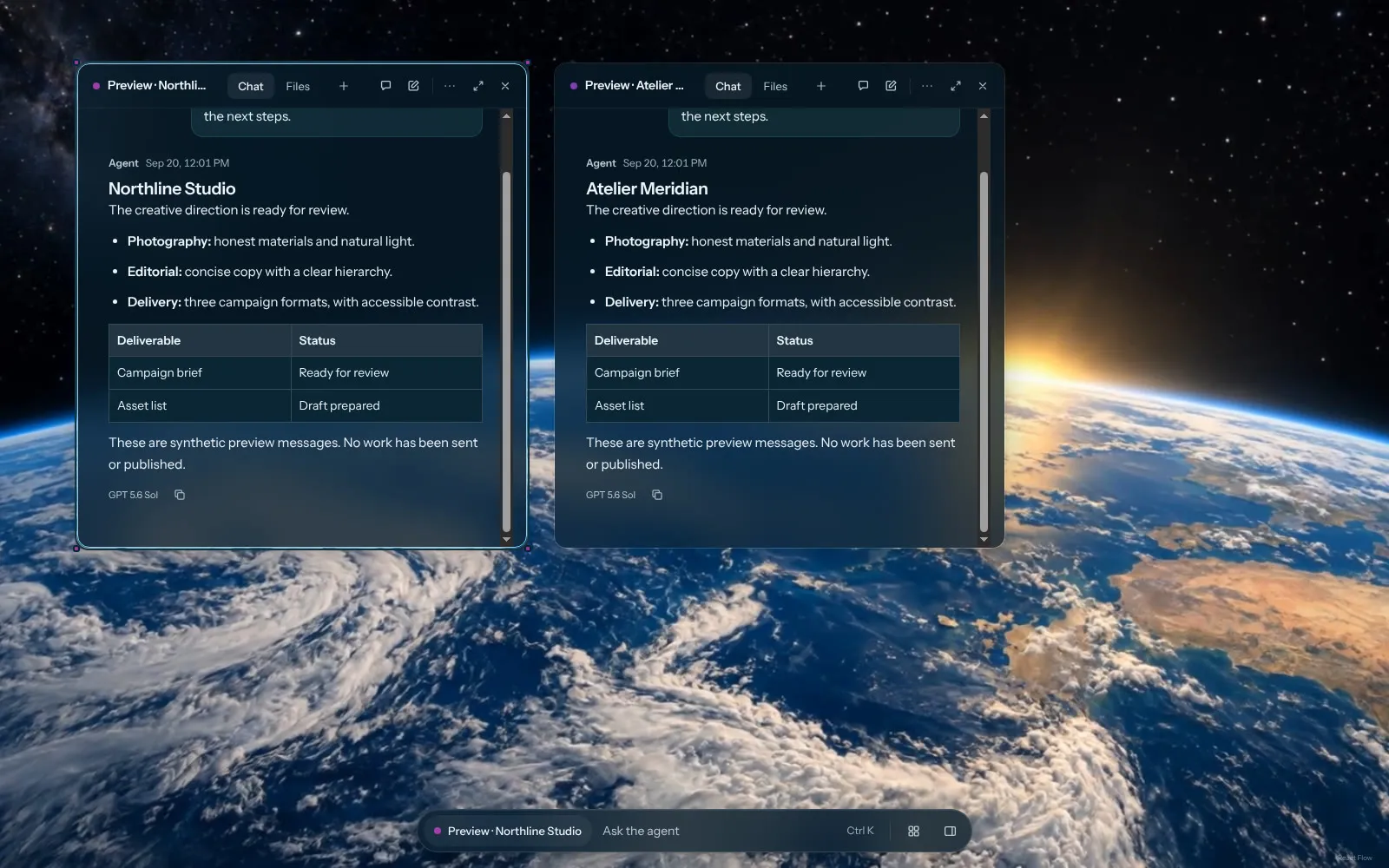This screenshot has height=868, width=1389.
Task: Switch to Files tab in Northline window
Action: (298, 86)
